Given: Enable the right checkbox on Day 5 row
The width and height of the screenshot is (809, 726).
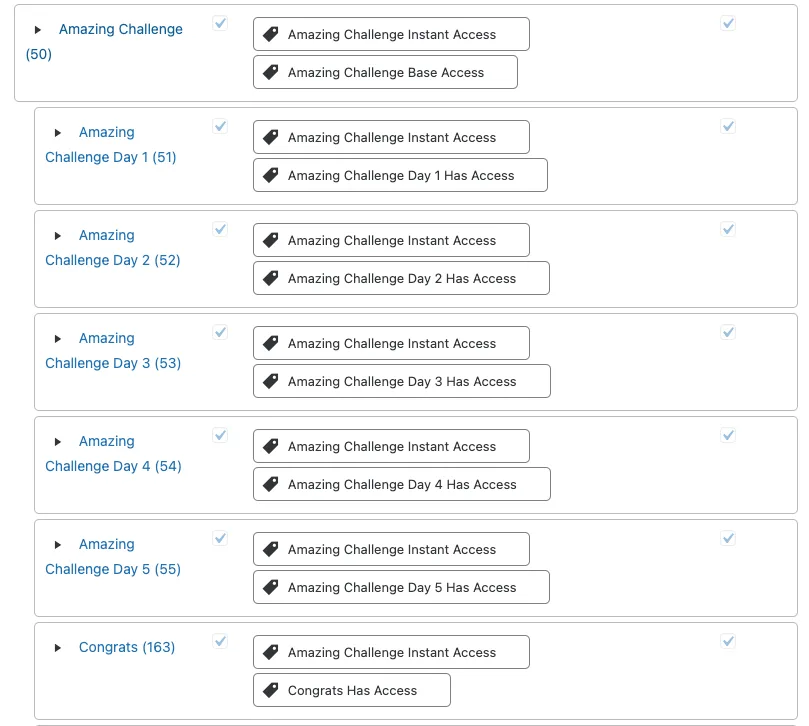Looking at the screenshot, I should click(x=728, y=538).
